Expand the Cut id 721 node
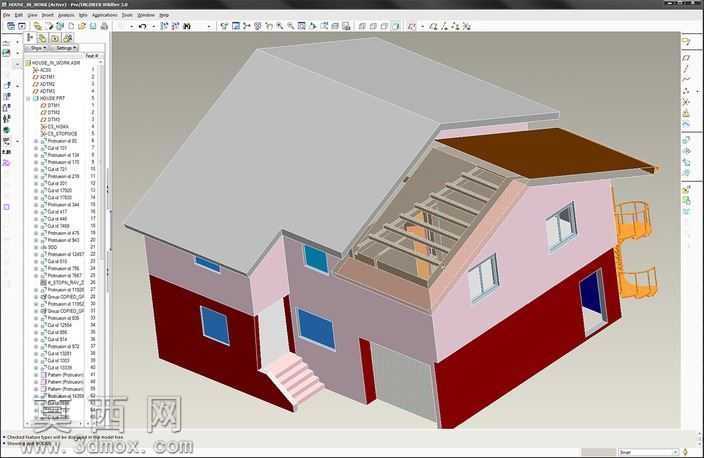 coord(36,169)
